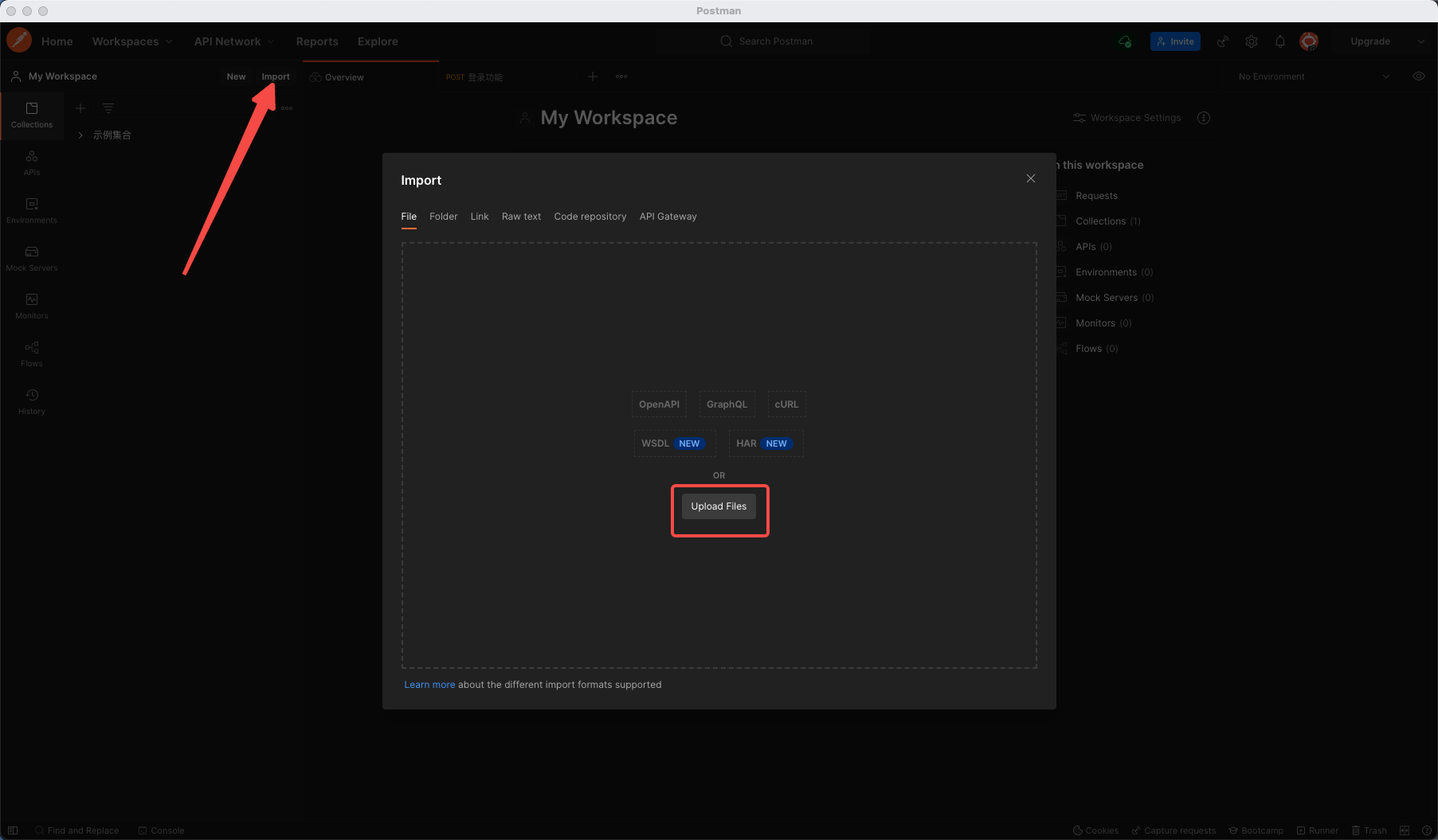Click the filter collections icon

point(108,107)
